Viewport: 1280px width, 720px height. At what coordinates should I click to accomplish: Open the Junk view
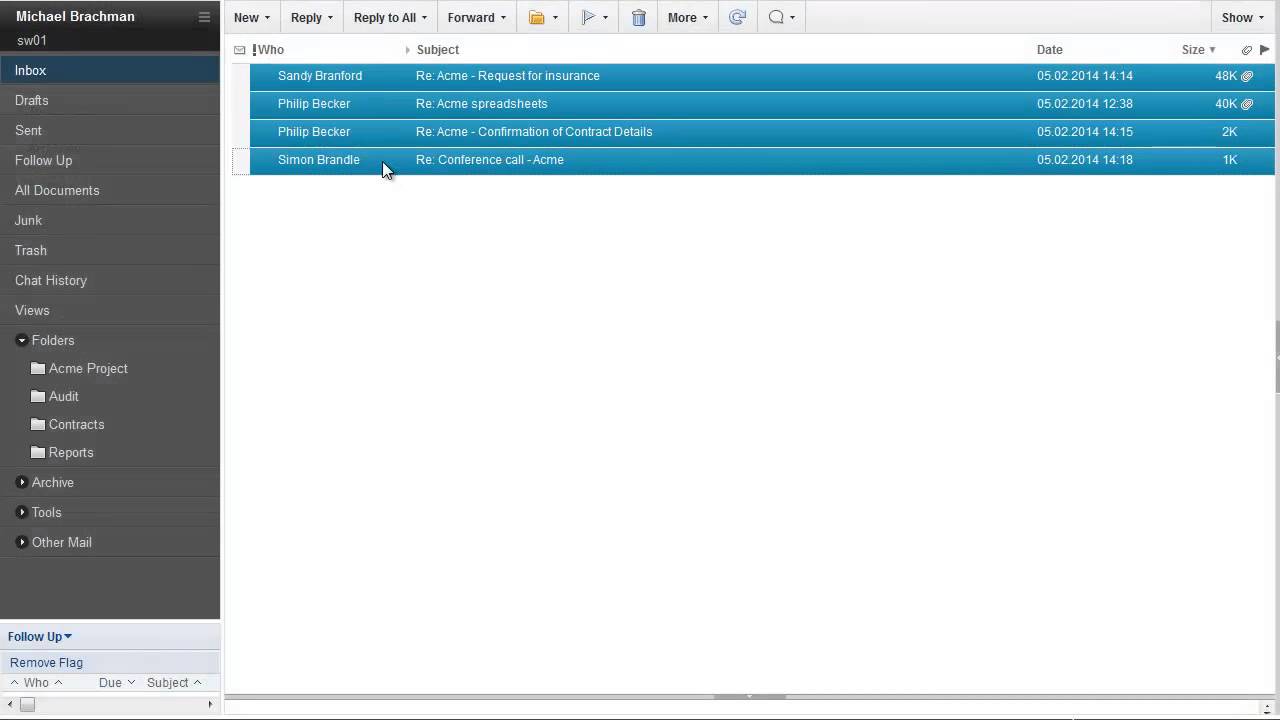click(x=110, y=220)
